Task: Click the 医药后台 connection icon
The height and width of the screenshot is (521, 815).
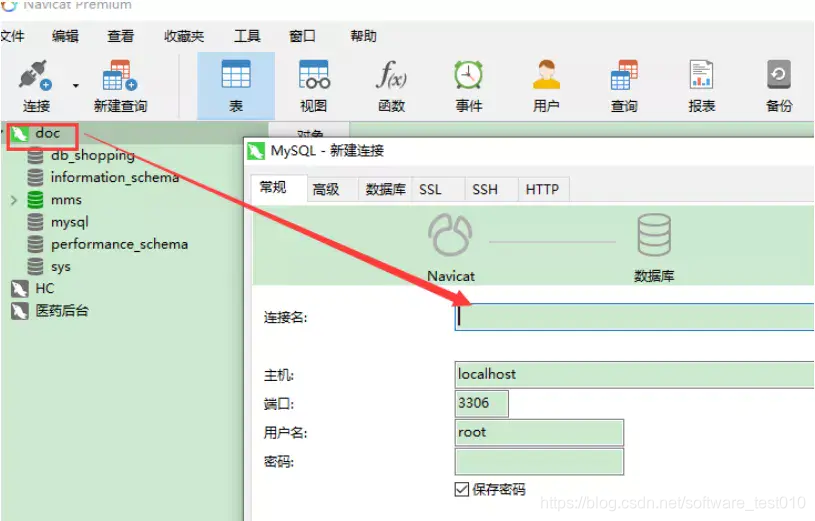Action: click(x=20, y=311)
